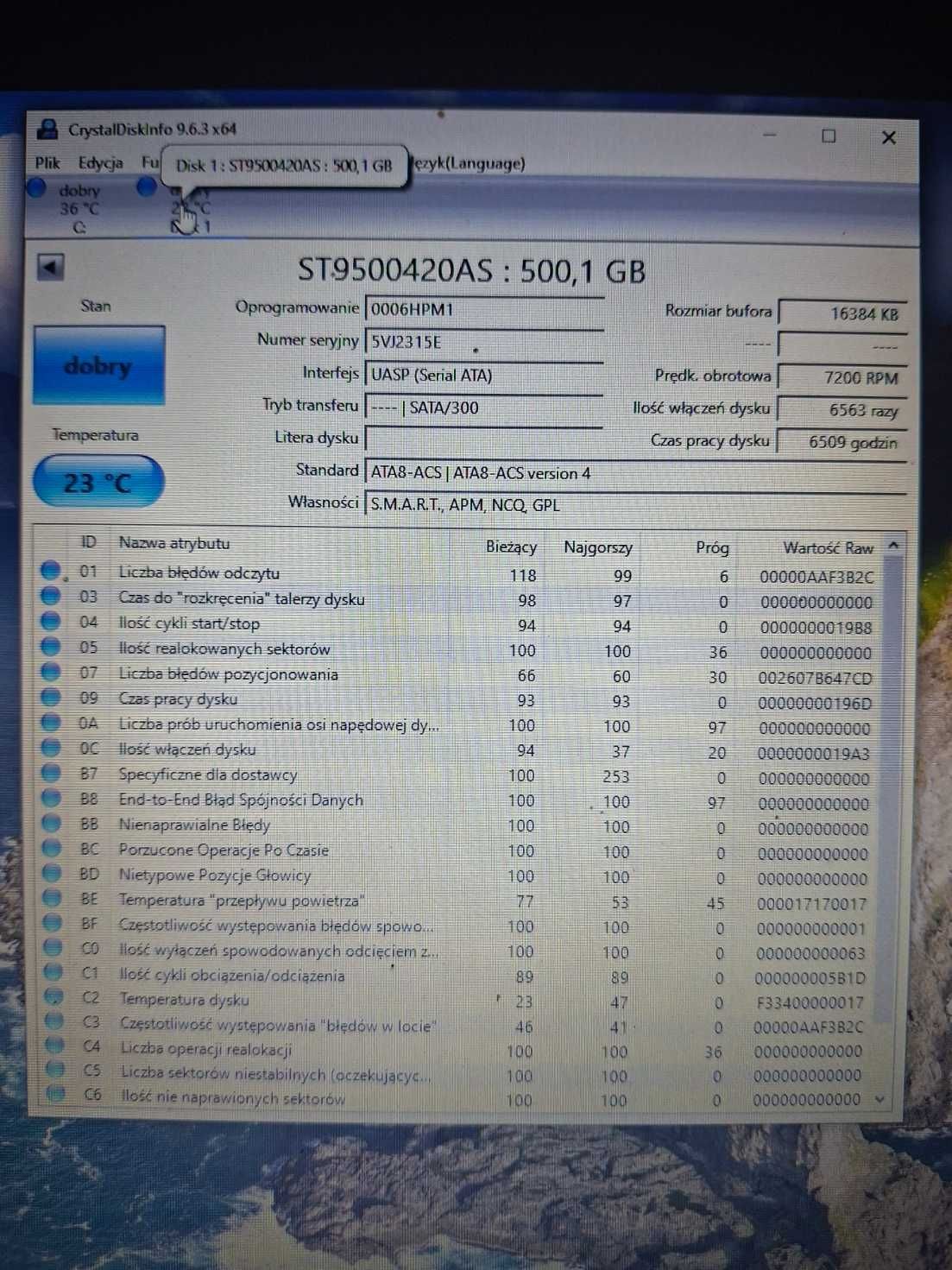This screenshot has width=952, height=1270.
Task: Click the status icon for attribute 0C
Action: pos(52,748)
